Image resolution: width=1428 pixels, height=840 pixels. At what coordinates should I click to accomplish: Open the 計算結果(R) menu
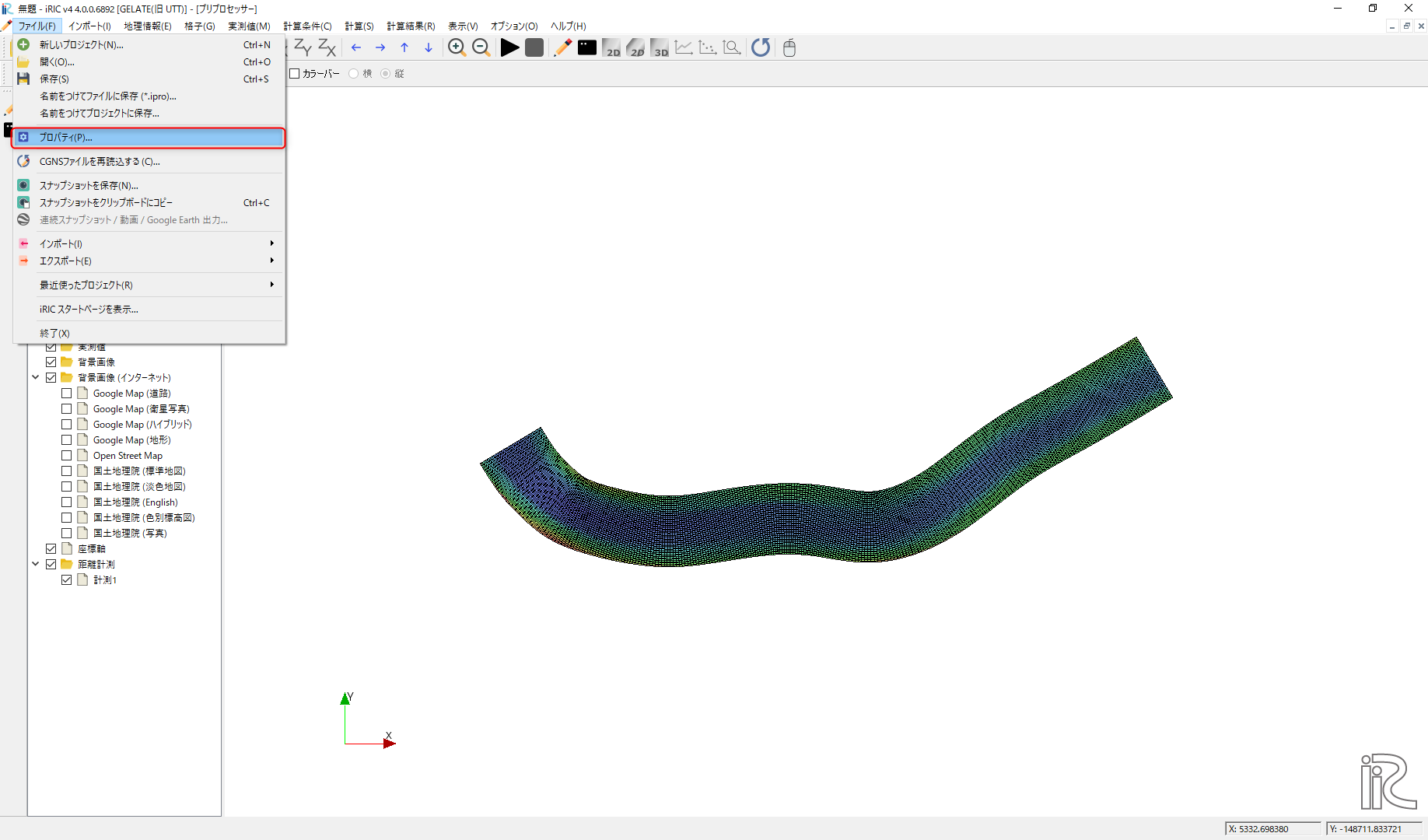coord(411,26)
